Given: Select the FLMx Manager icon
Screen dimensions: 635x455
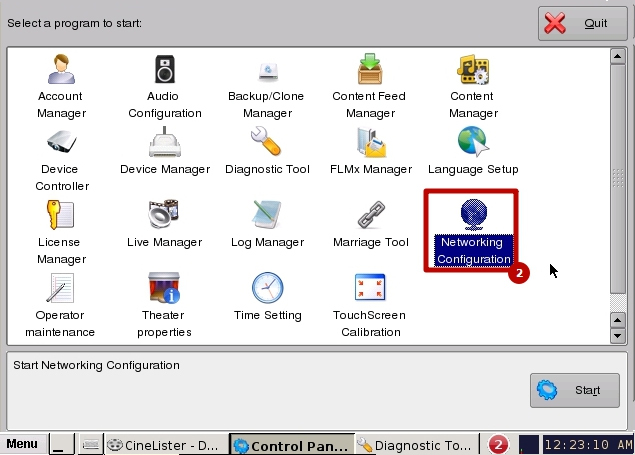Looking at the screenshot, I should [371, 142].
